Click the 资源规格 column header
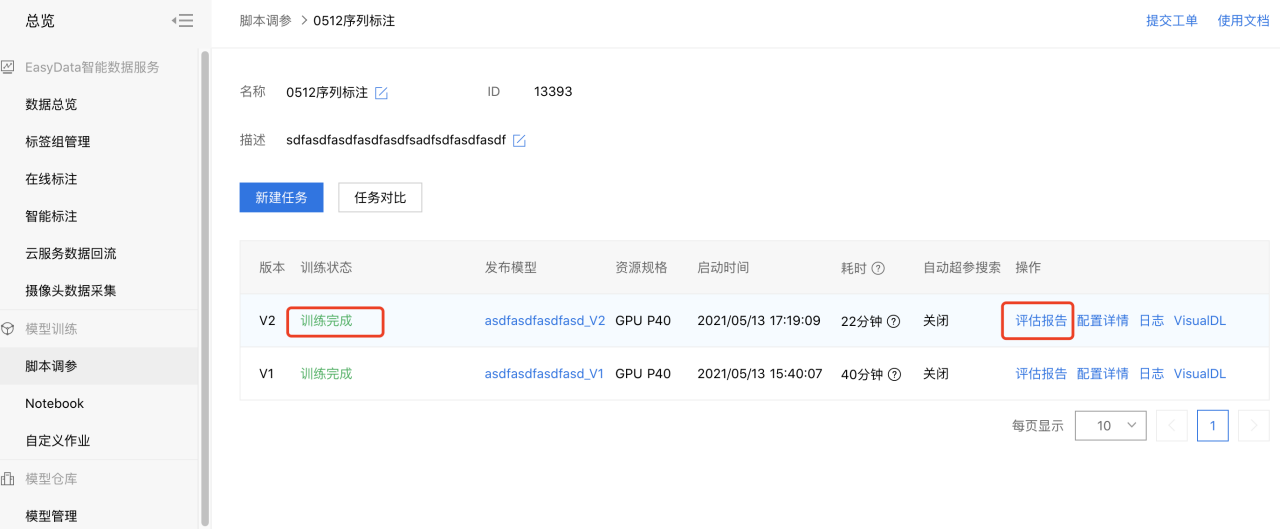Viewport: 1280px width, 529px height. 641,268
